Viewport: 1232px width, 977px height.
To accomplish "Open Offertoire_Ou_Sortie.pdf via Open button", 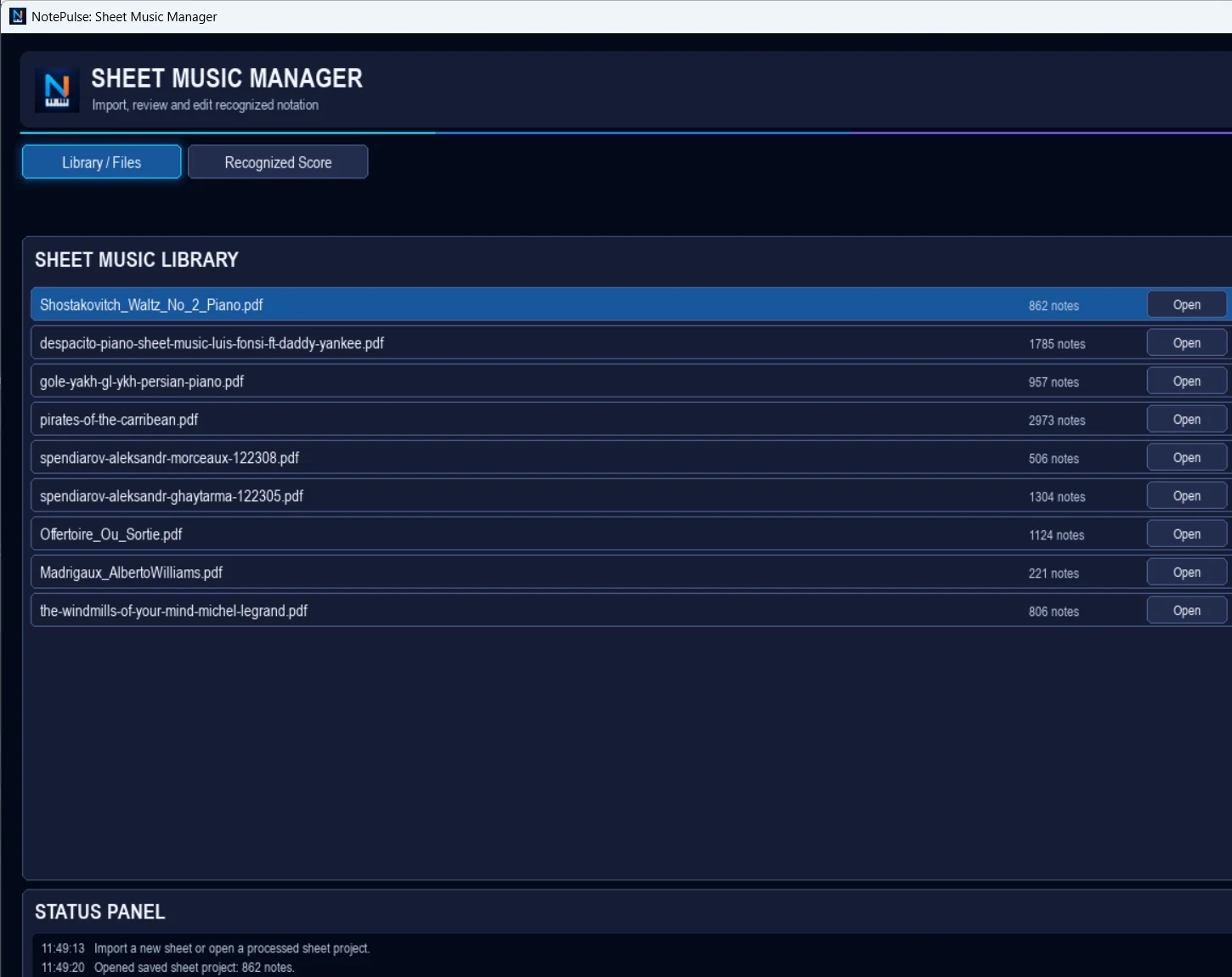I will 1187,534.
